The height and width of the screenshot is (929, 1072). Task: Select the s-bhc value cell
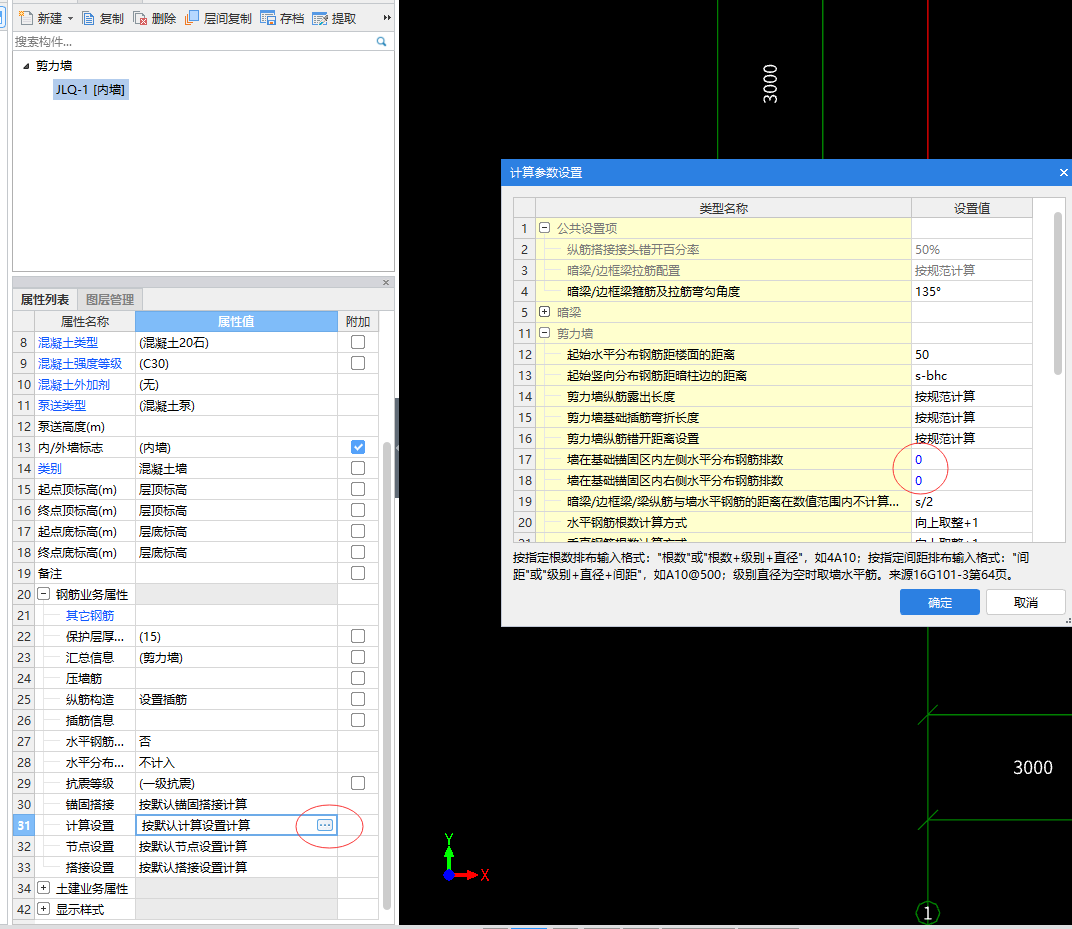pos(972,375)
